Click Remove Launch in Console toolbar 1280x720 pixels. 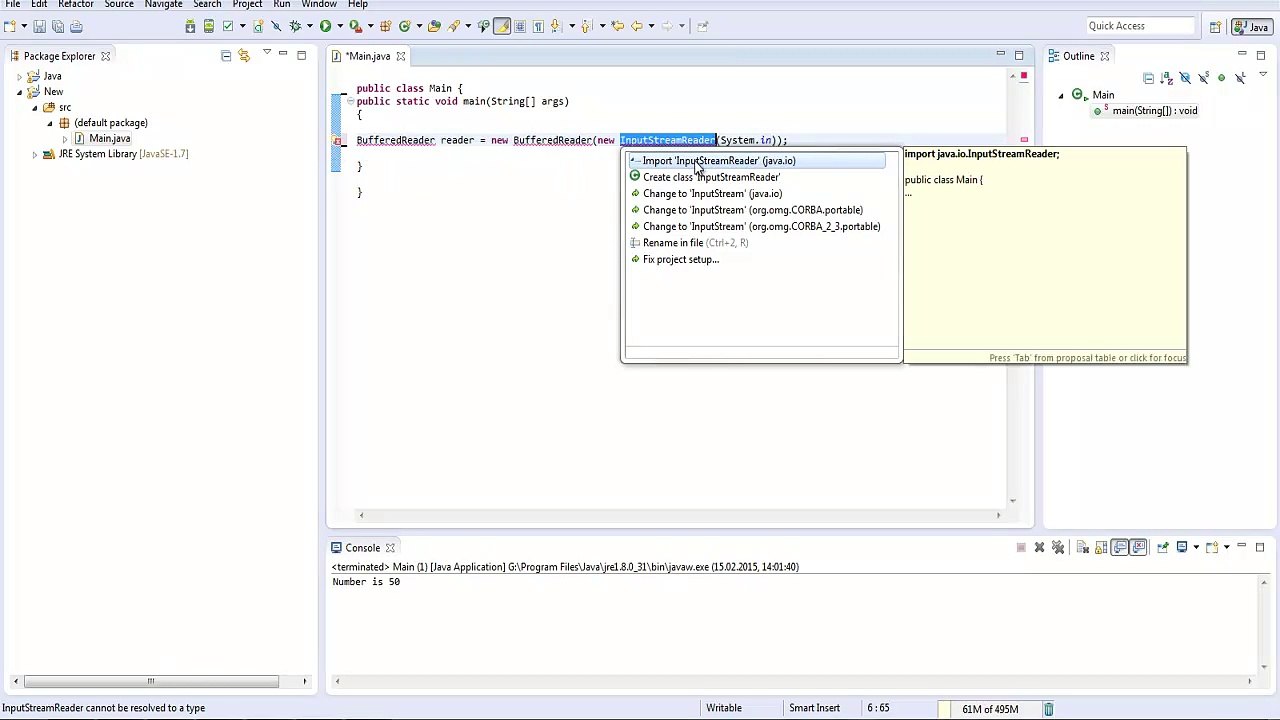(x=1039, y=547)
